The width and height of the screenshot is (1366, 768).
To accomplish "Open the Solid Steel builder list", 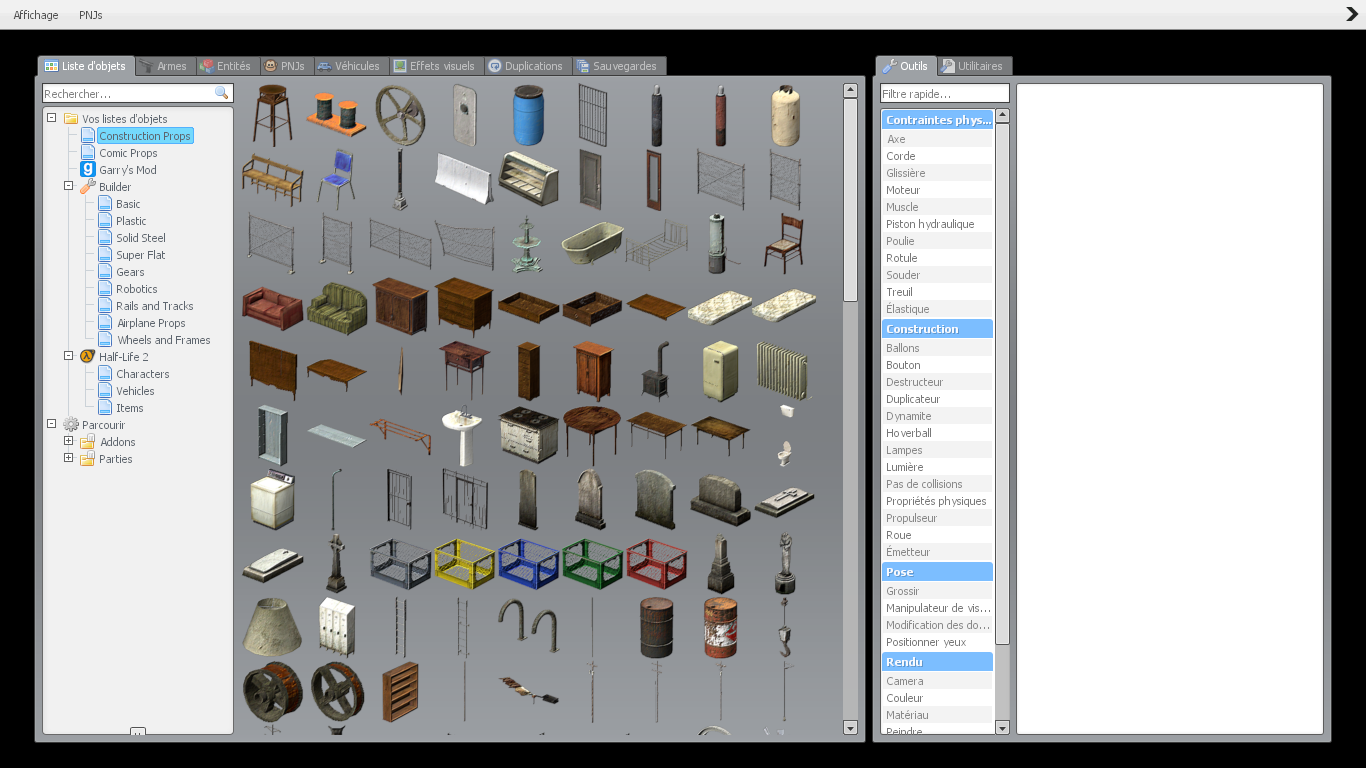I will [x=140, y=238].
